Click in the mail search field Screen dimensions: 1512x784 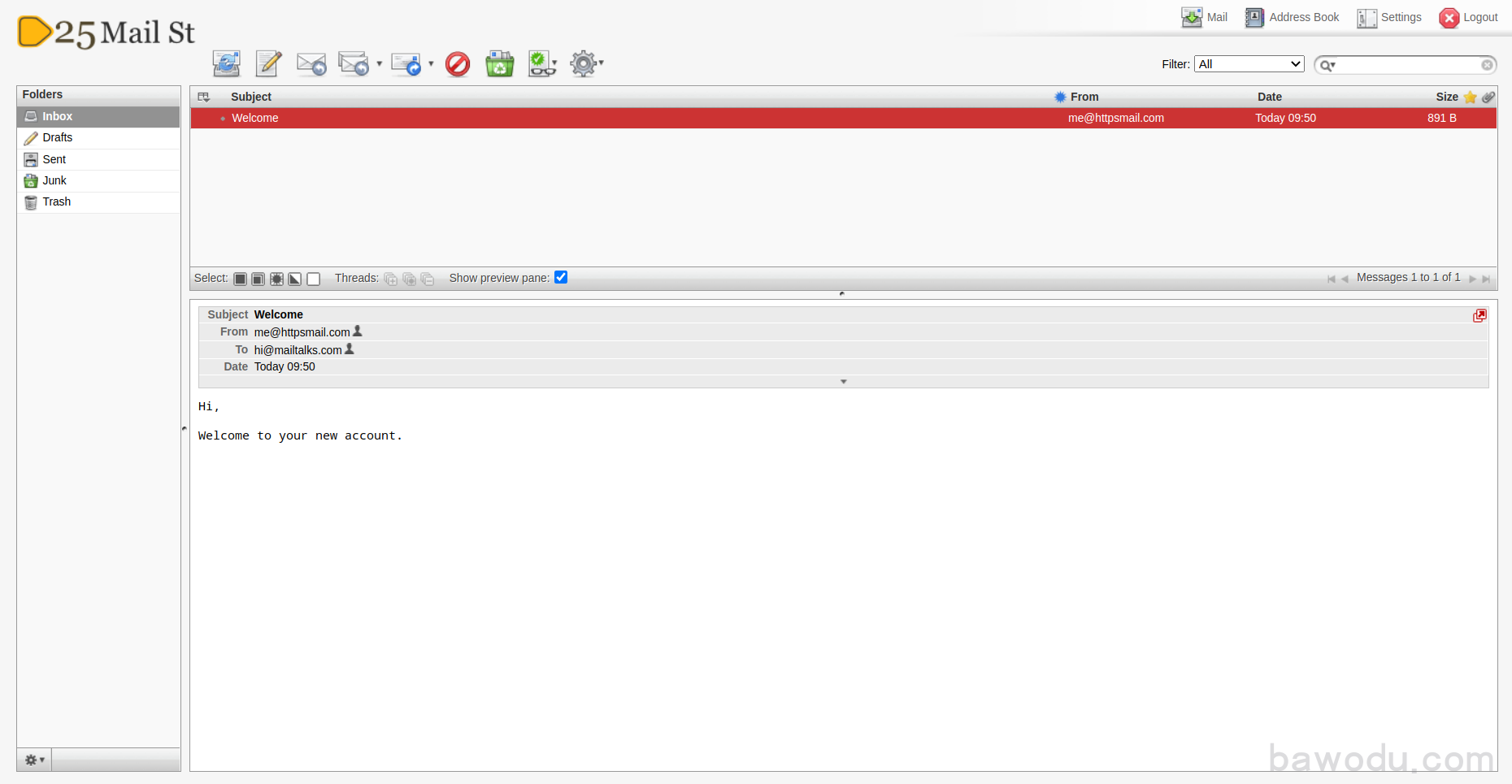(1408, 65)
